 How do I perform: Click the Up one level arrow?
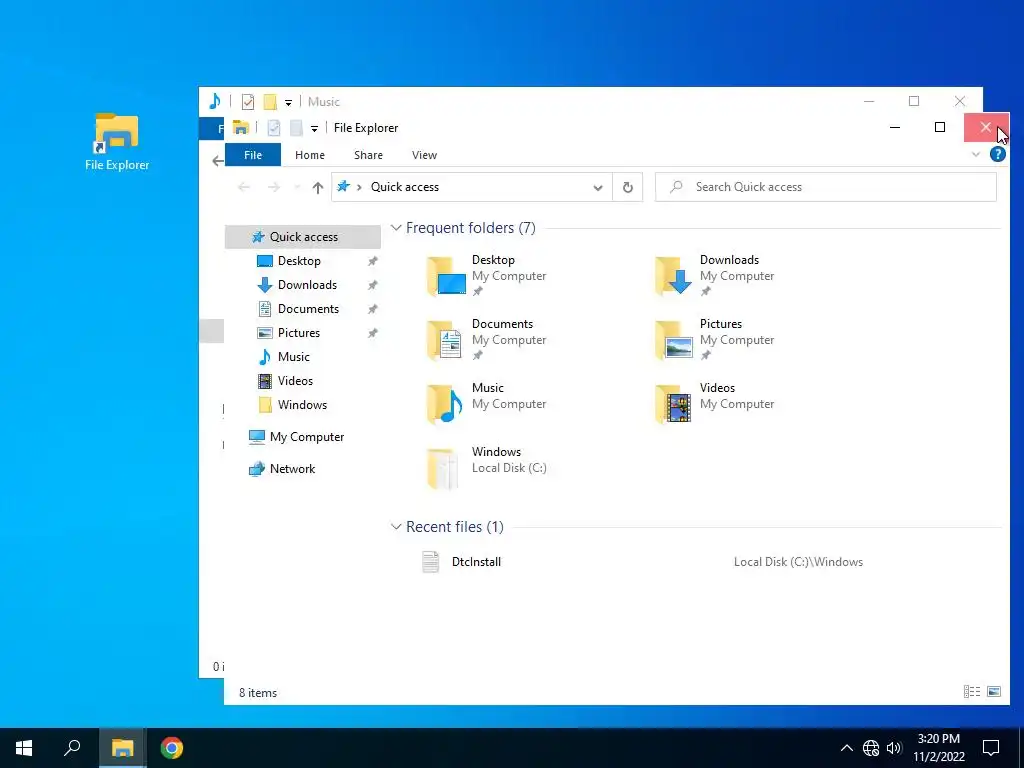[317, 187]
